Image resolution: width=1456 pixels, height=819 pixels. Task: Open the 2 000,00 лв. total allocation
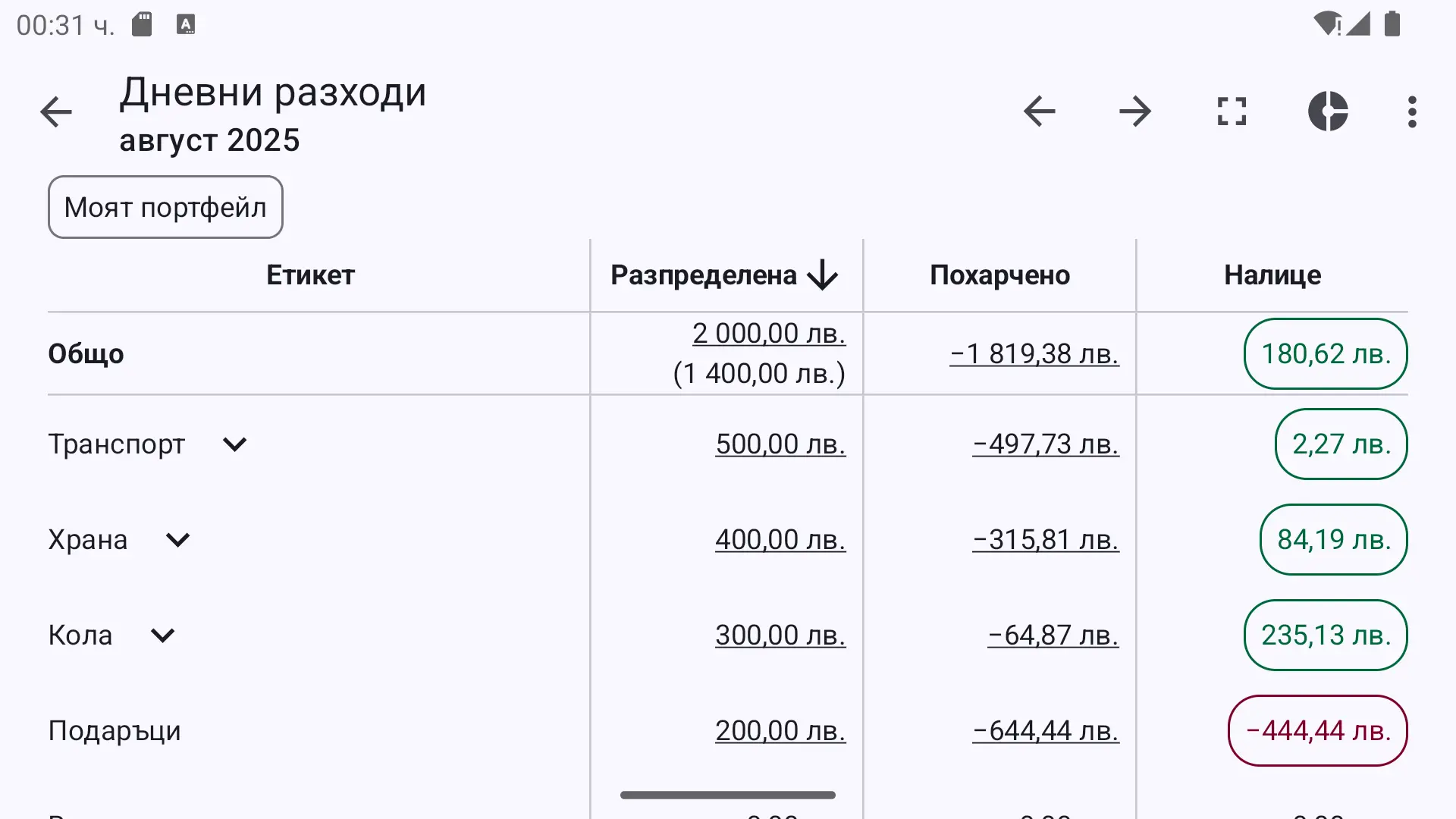pyautogui.click(x=769, y=334)
